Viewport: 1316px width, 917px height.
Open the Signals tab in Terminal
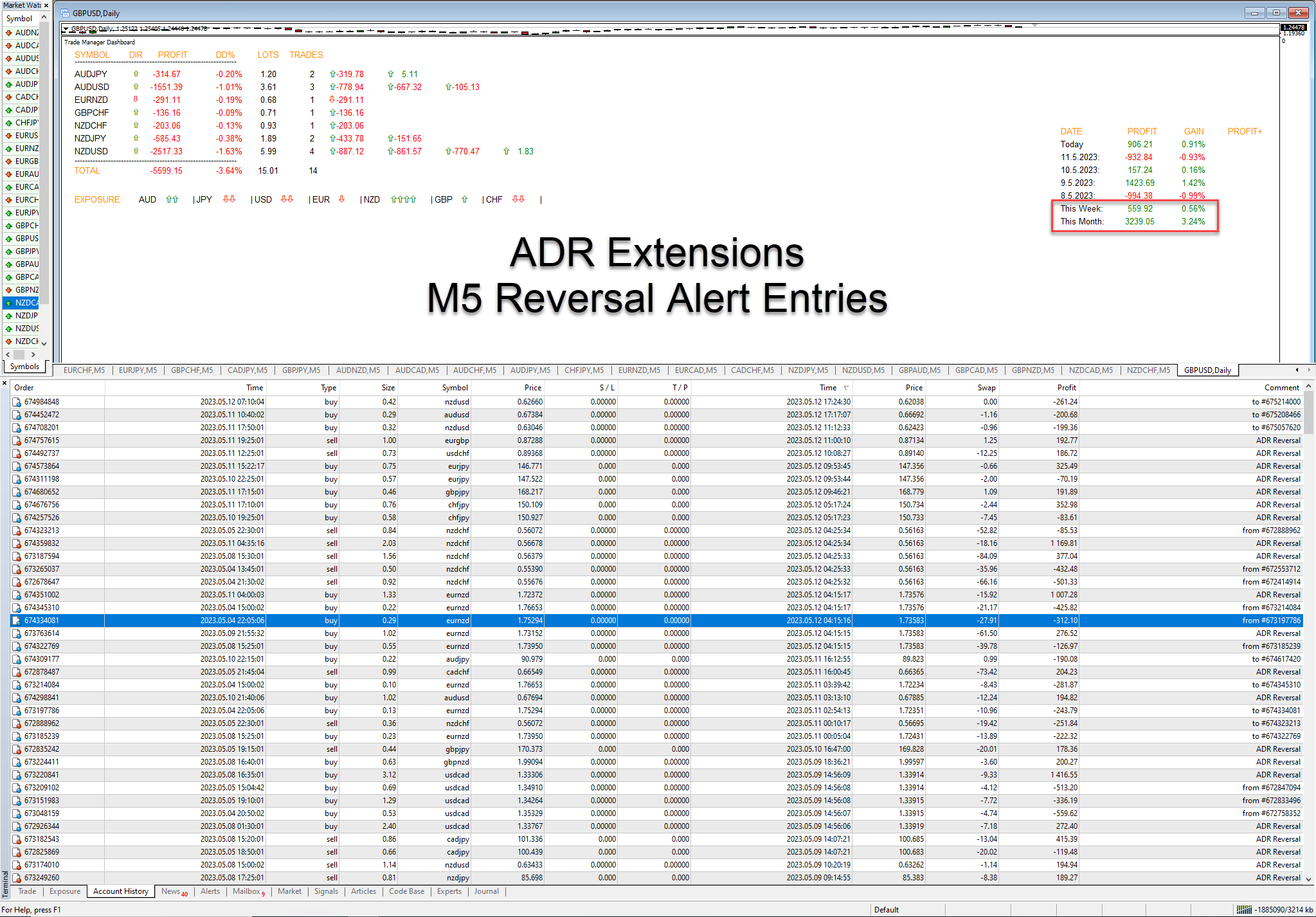tap(326, 891)
